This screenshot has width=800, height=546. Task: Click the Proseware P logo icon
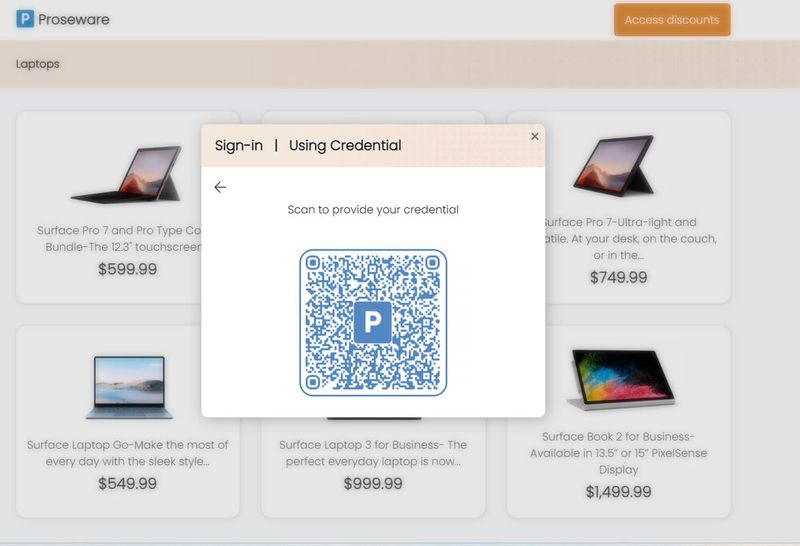pos(25,19)
